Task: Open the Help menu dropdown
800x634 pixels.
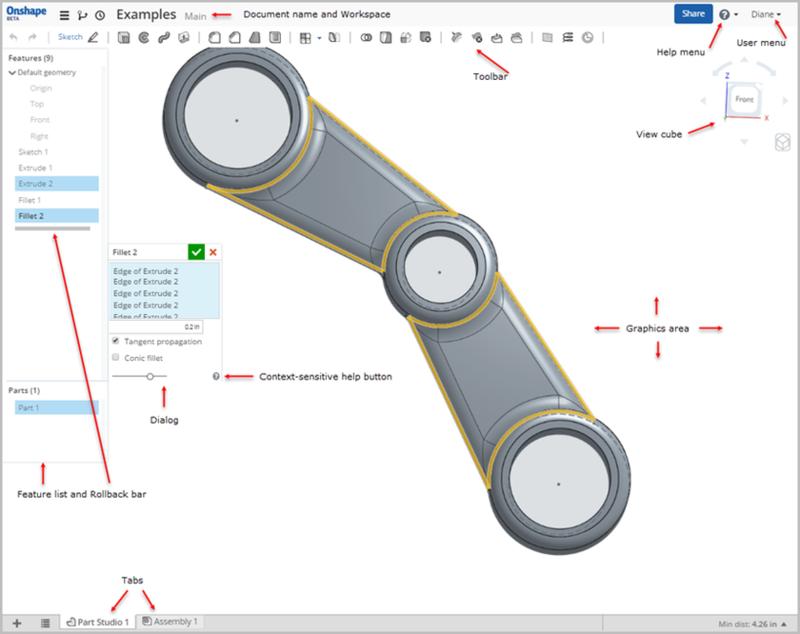Action: click(x=728, y=15)
